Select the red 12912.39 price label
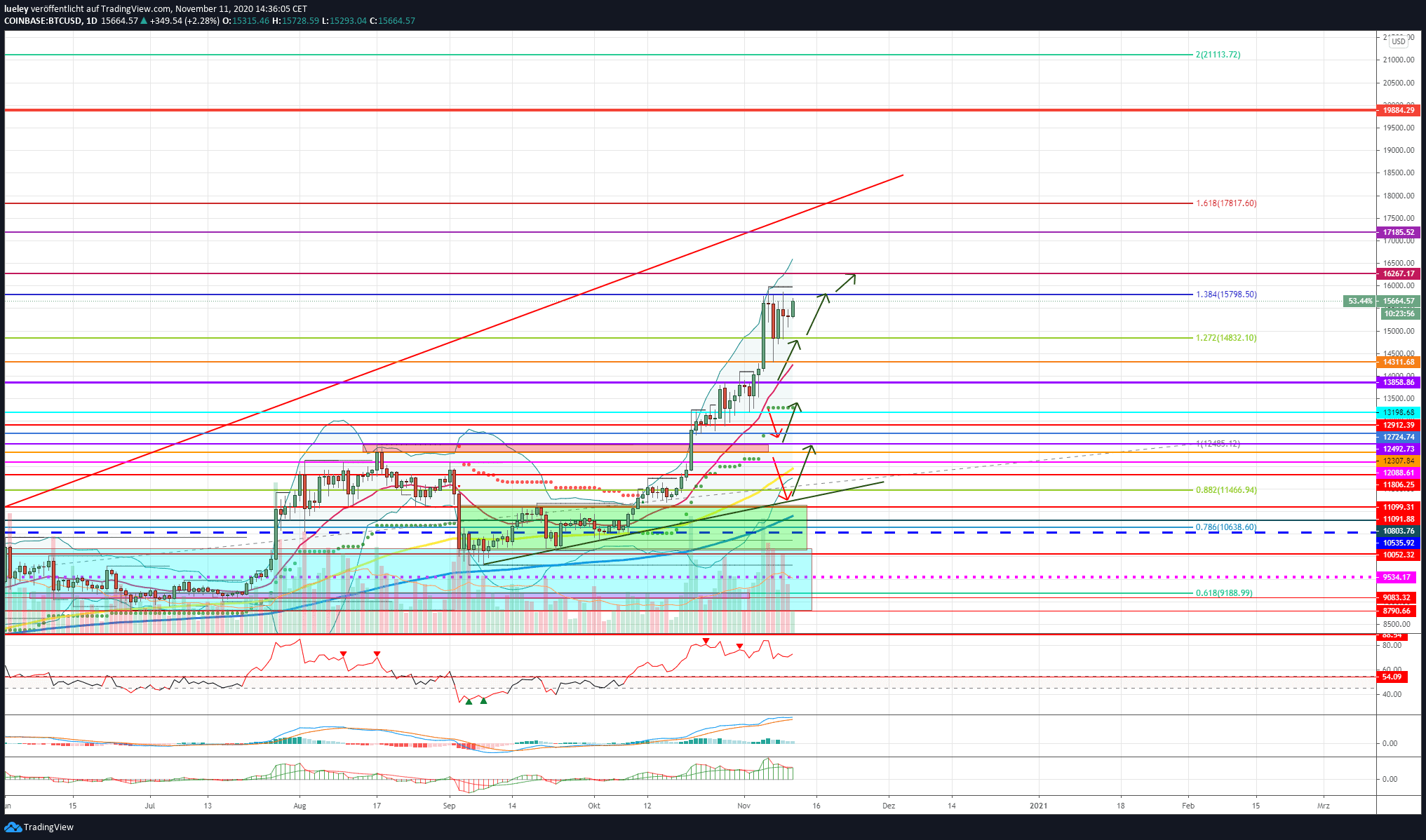This screenshot has height=840, width=1426. pos(1399,425)
